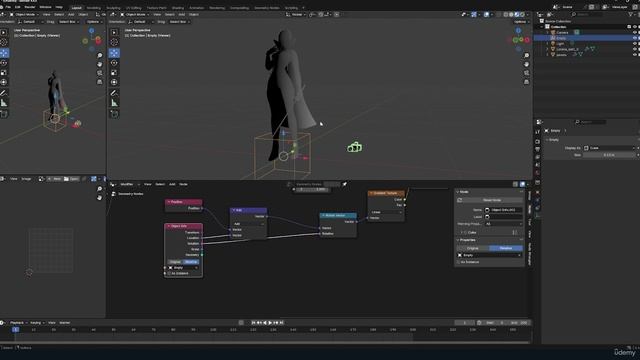
Task: Collapse the Node panel in sidebar
Action: (458, 192)
